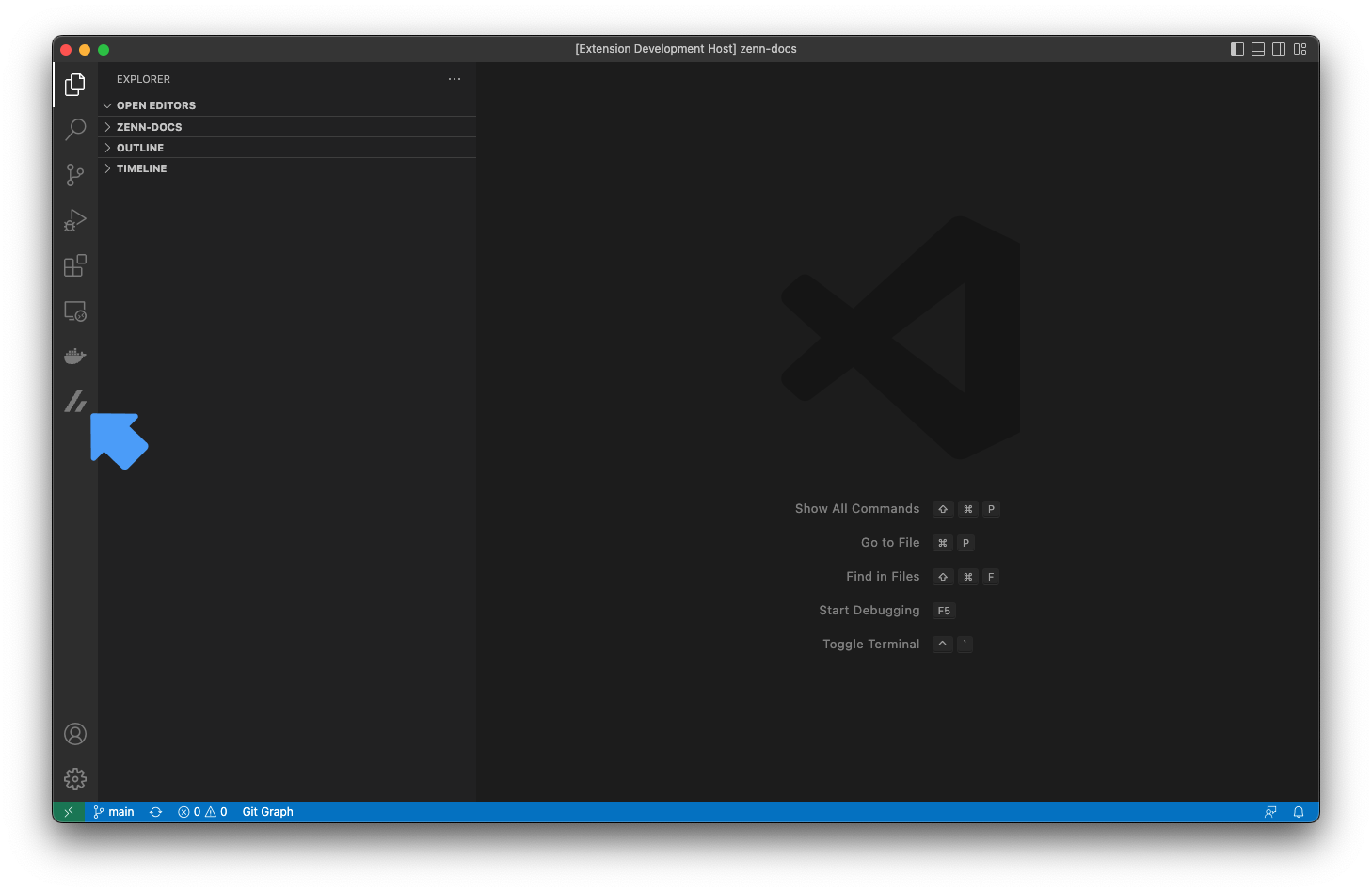The height and width of the screenshot is (892, 1372).
Task: Open the Extensions view icon
Action: coord(75,265)
